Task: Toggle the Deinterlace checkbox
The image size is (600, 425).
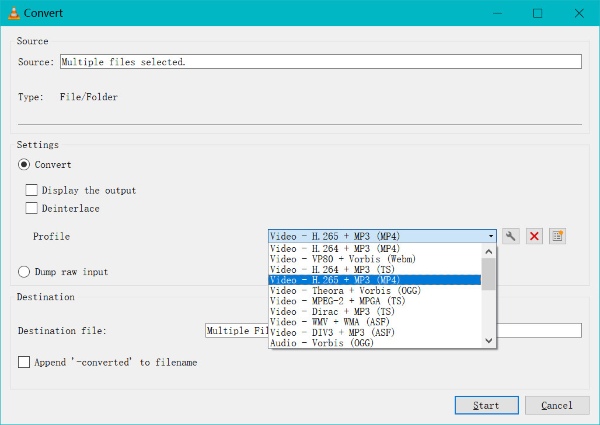Action: 32,208
